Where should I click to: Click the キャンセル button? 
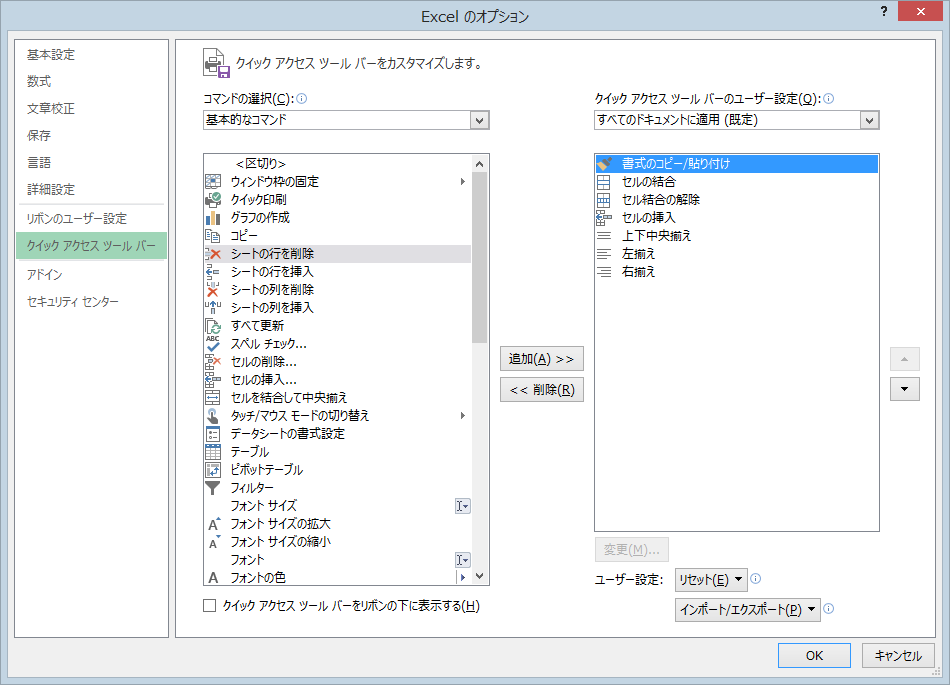[x=898, y=655]
